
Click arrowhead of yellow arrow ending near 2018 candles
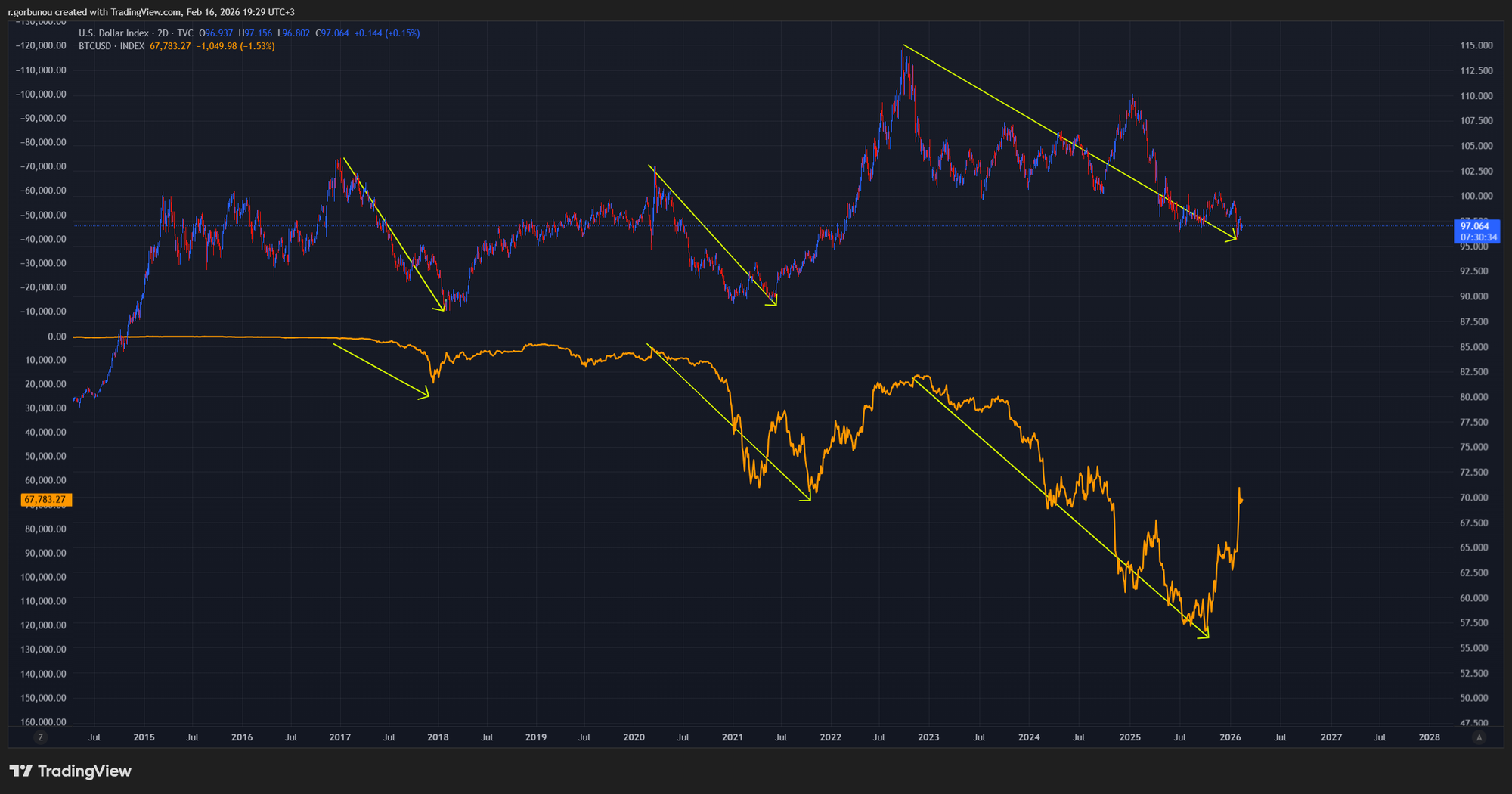442,309
